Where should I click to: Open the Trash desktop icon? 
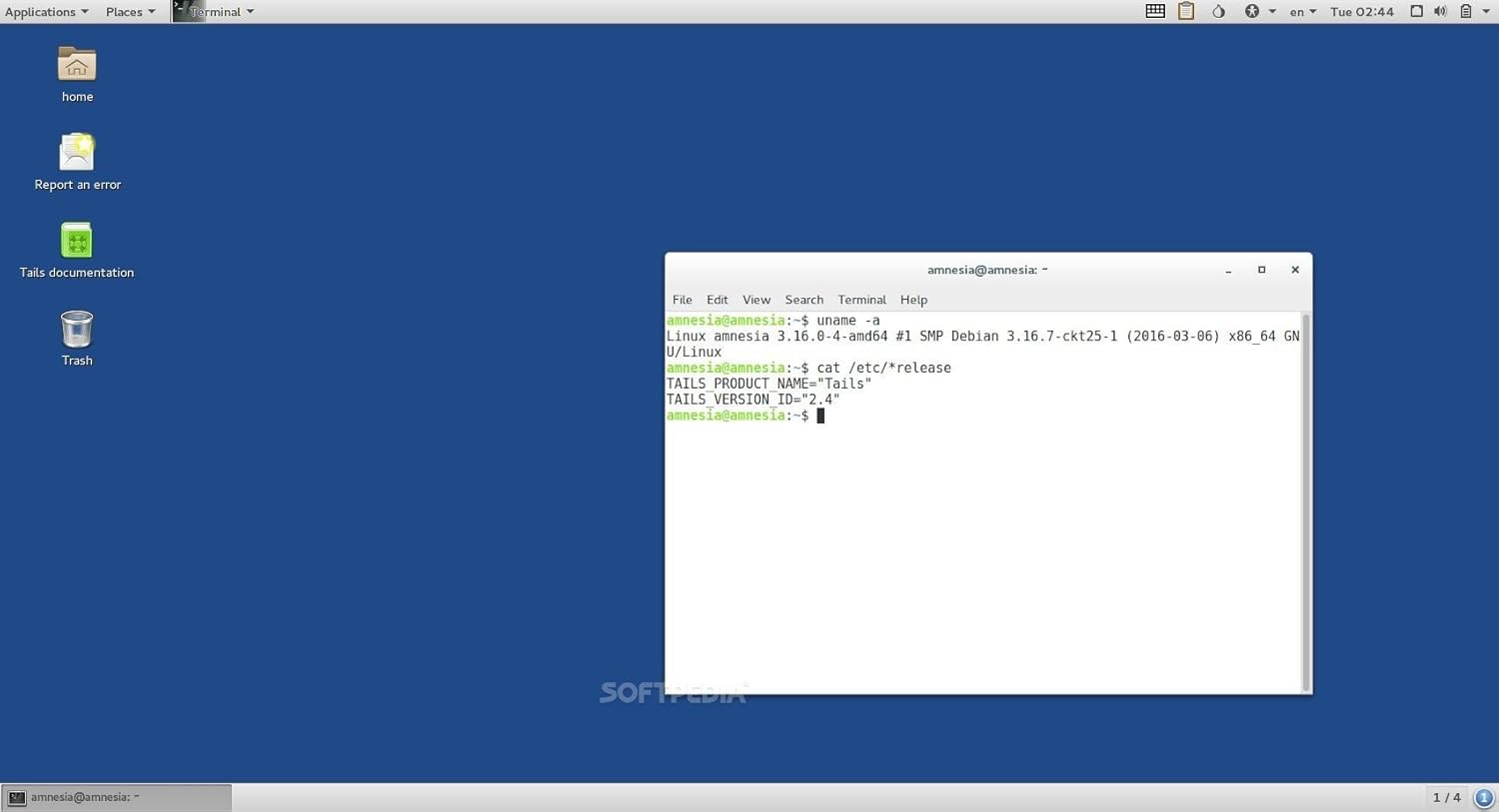click(x=77, y=330)
